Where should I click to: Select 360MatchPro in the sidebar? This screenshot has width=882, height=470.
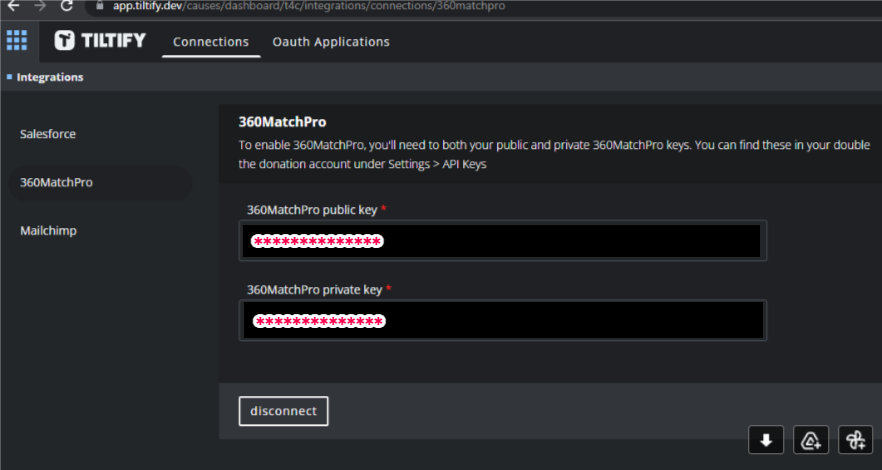coord(100,182)
